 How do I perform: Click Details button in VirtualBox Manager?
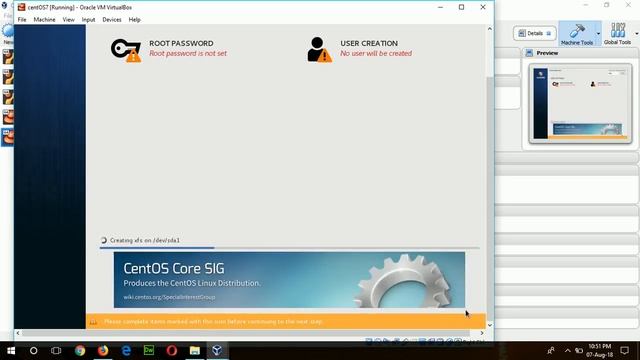(534, 33)
